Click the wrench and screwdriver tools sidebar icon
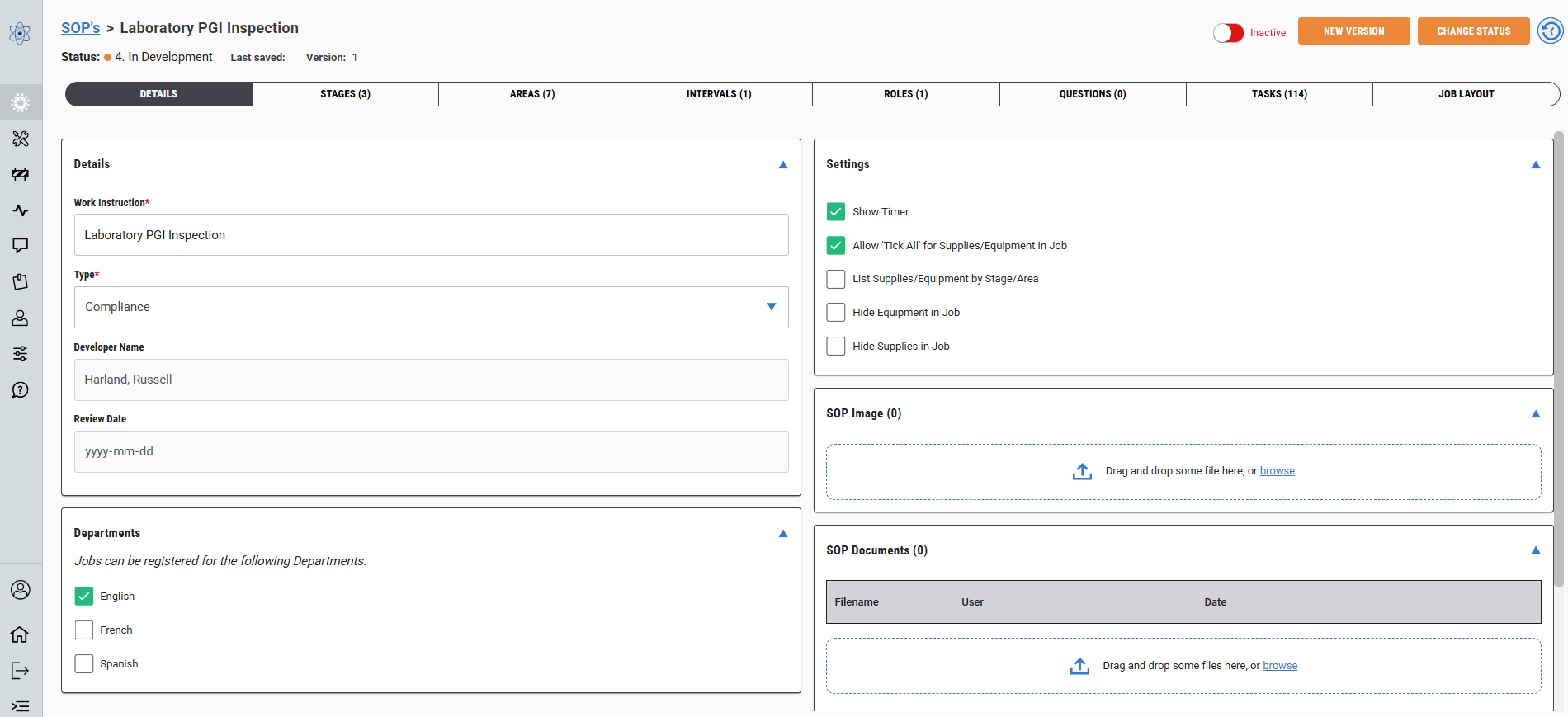This screenshot has width=1568, height=717. (x=21, y=139)
